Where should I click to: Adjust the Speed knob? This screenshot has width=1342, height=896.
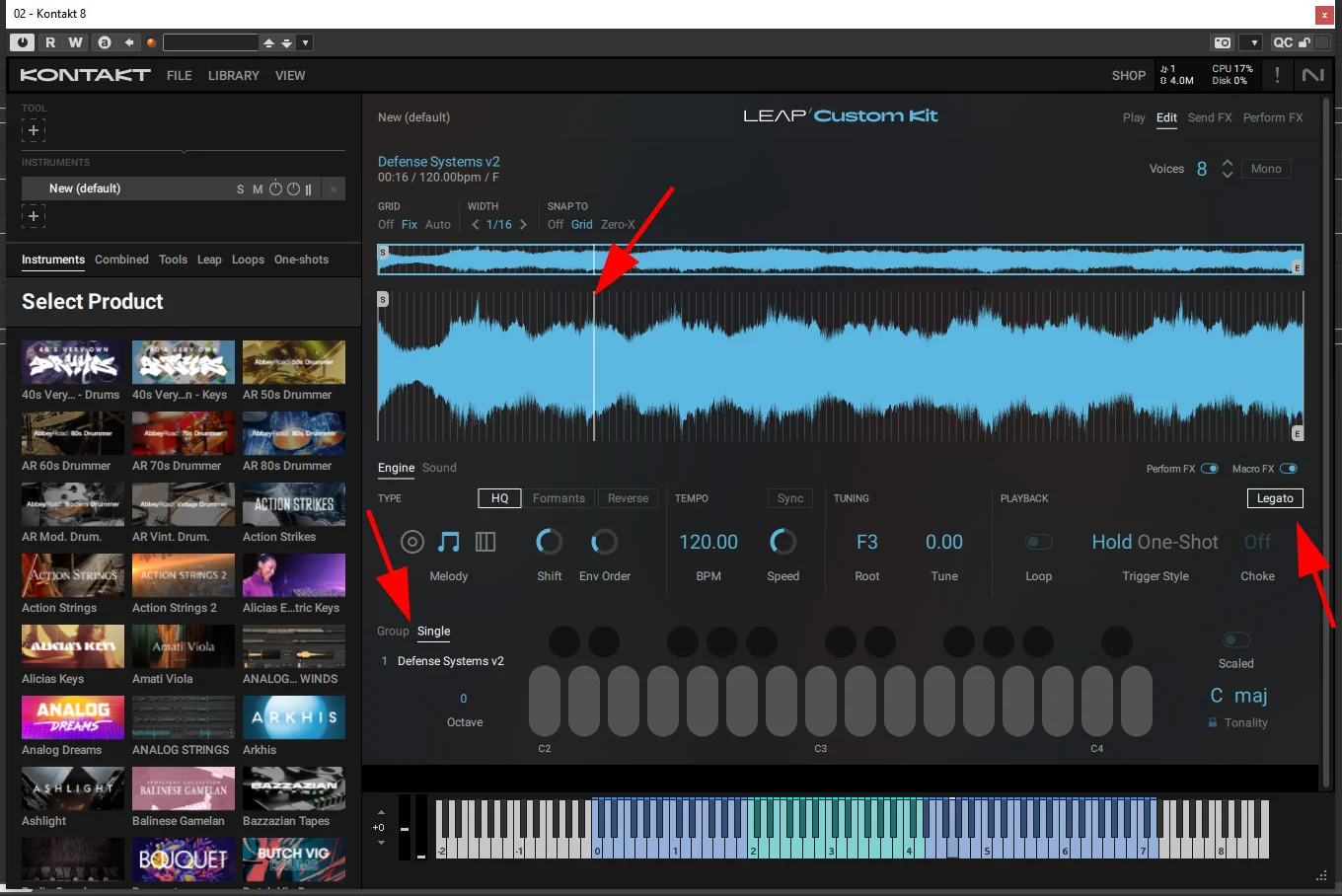point(783,542)
